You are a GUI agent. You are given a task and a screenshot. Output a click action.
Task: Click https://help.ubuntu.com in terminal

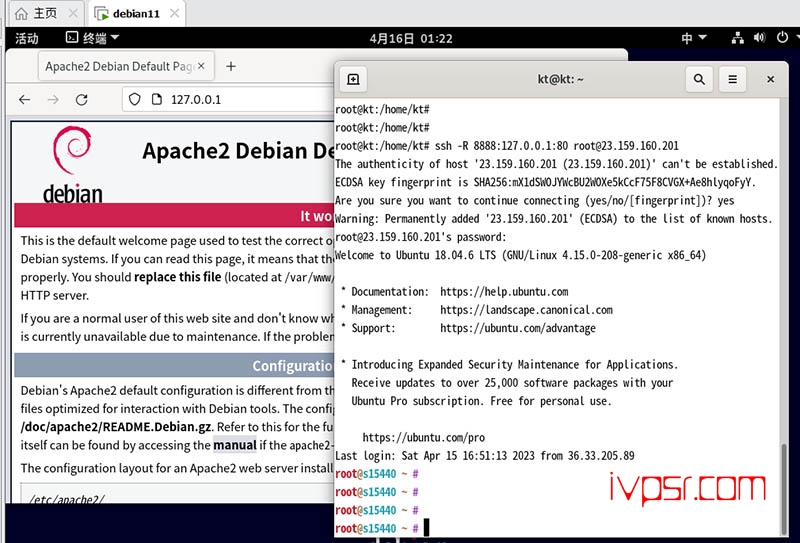point(504,292)
